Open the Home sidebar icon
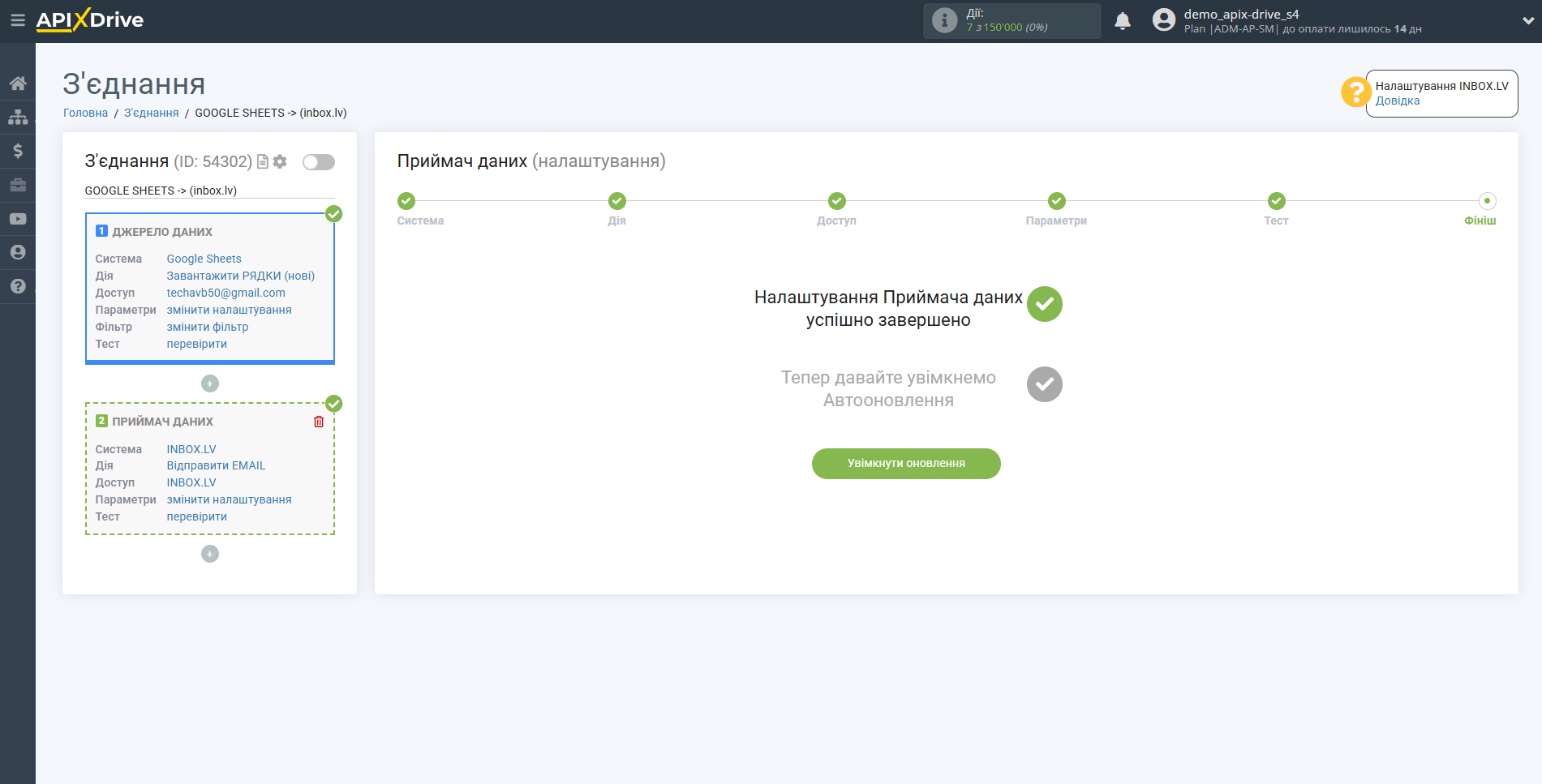The height and width of the screenshot is (784, 1542). (x=18, y=84)
